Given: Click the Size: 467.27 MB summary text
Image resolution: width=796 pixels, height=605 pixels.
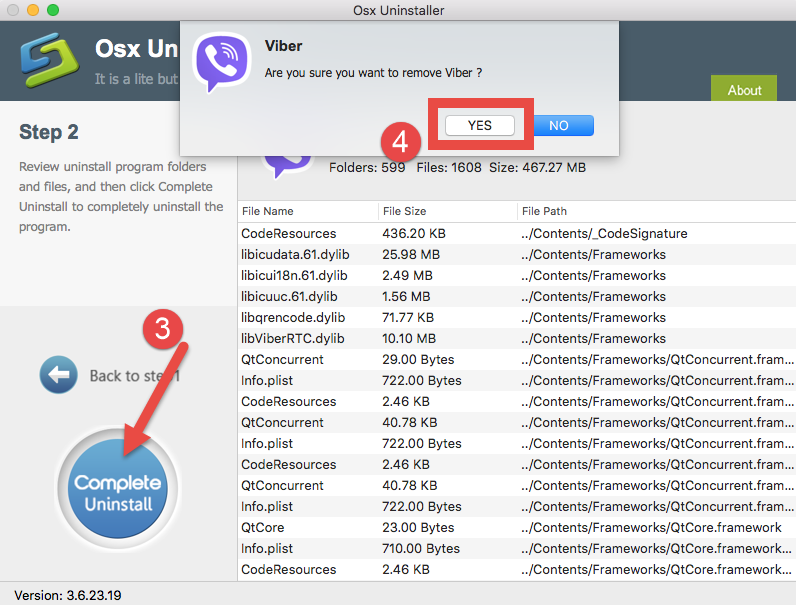Looking at the screenshot, I should point(538,167).
